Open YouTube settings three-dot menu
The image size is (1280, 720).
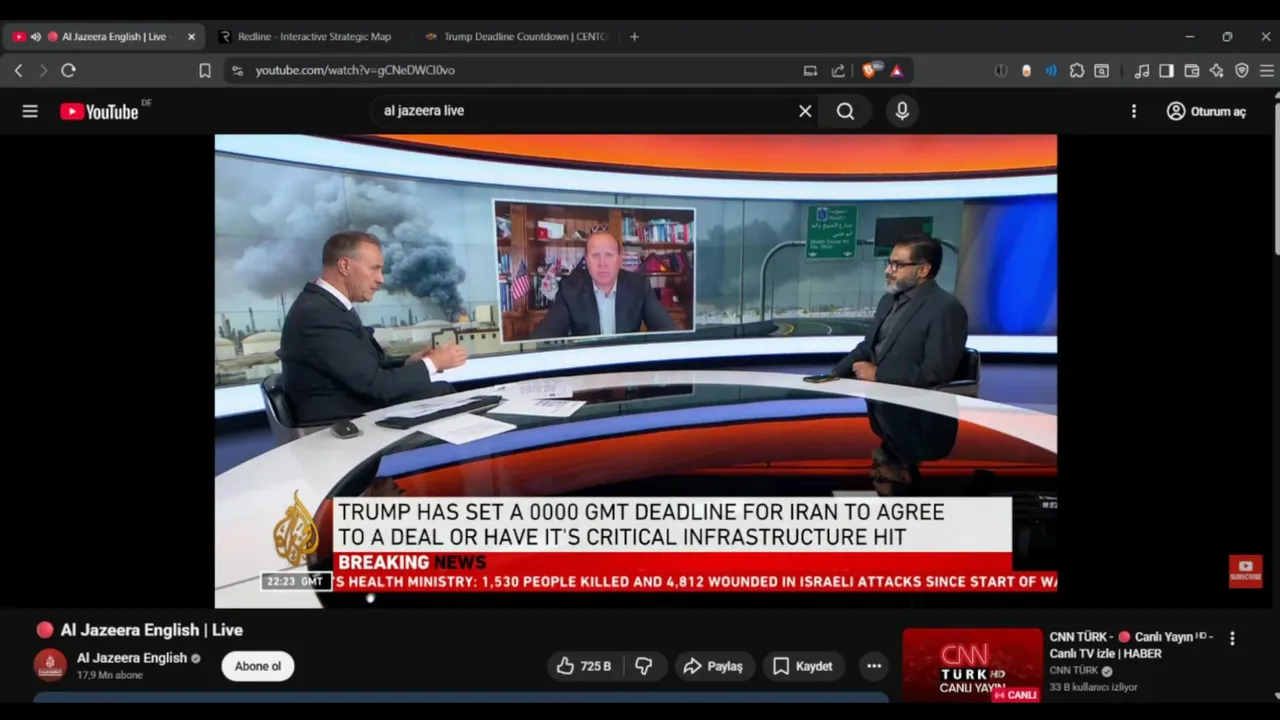pos(1134,111)
